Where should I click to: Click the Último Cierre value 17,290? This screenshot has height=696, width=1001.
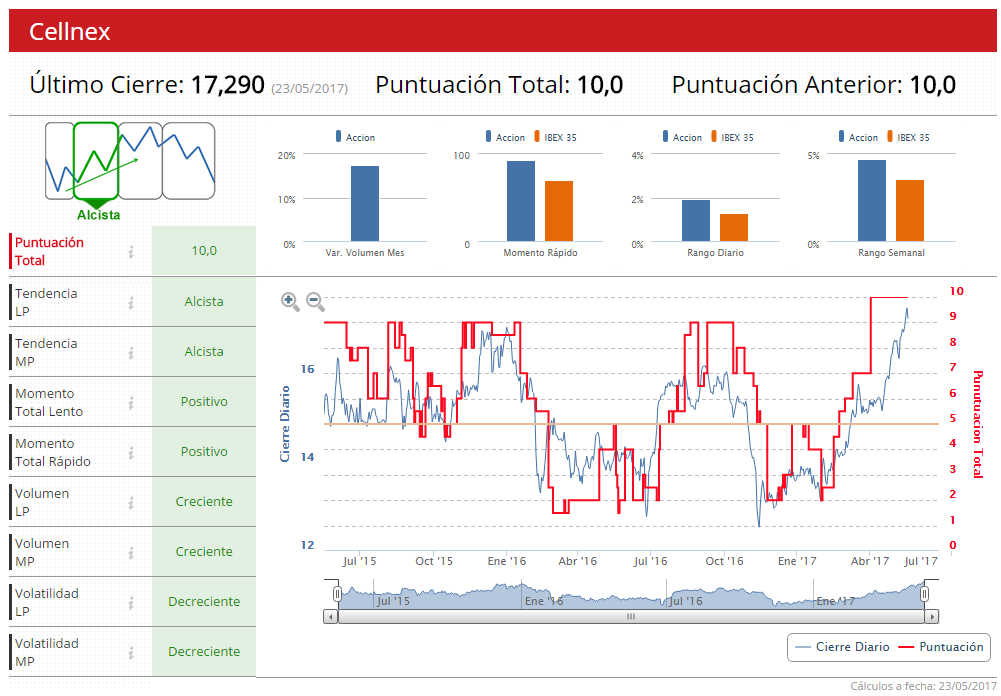point(227,84)
